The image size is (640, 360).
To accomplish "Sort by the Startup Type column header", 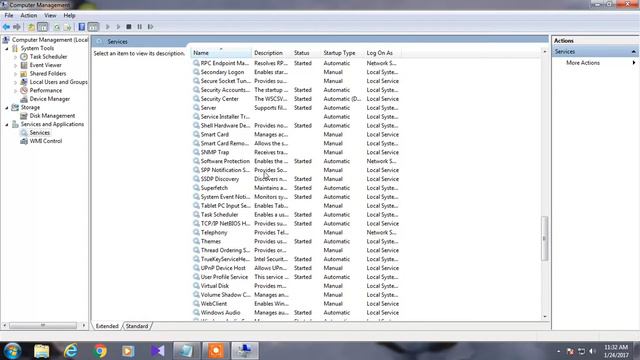I will point(342,53).
